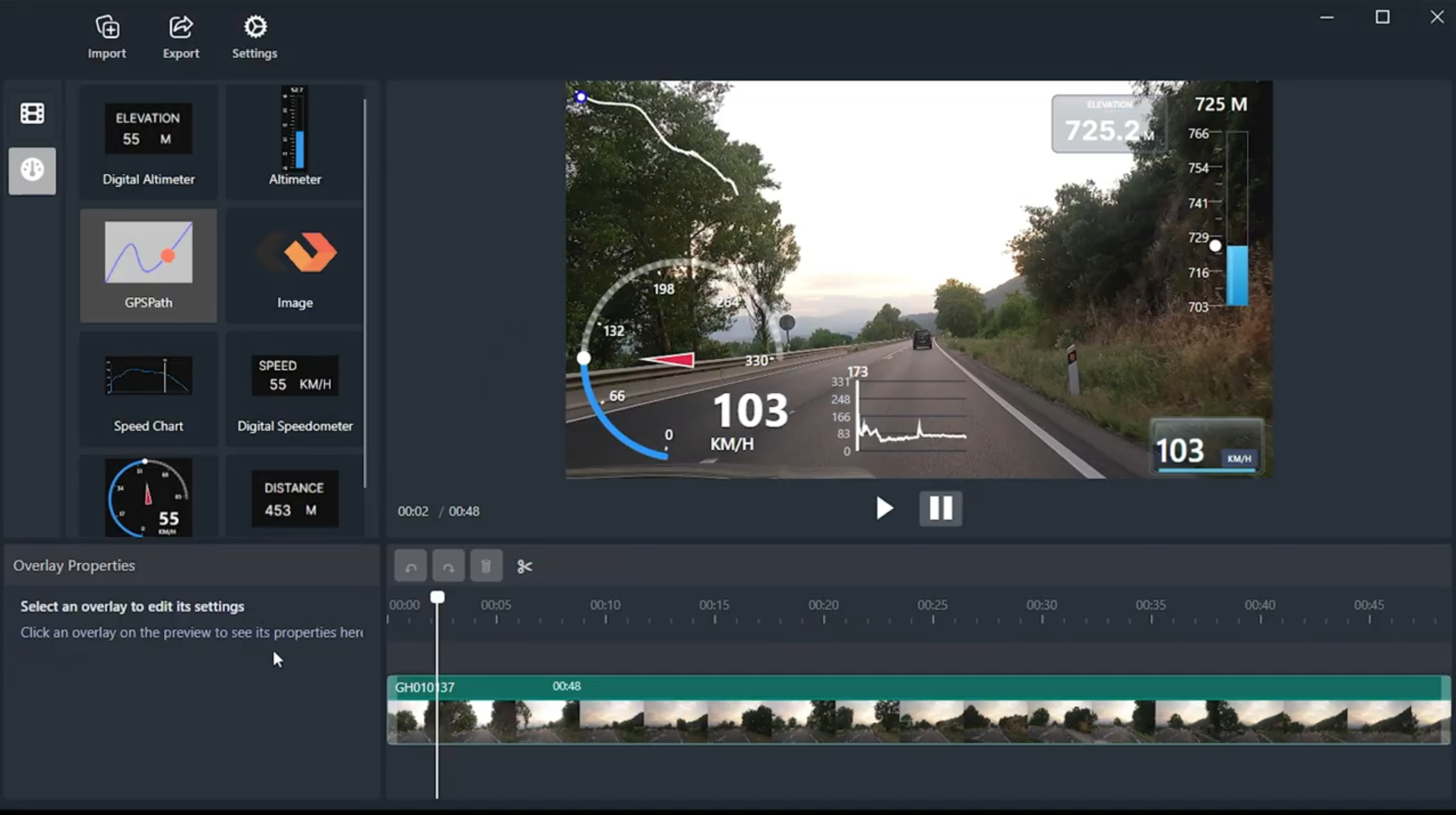Click the 00:20 mark on timeline ruler

(823, 605)
